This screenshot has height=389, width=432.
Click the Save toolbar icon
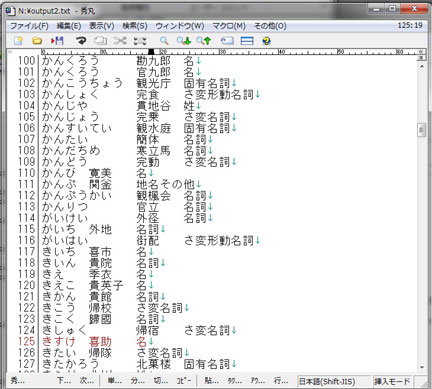[x=57, y=41]
